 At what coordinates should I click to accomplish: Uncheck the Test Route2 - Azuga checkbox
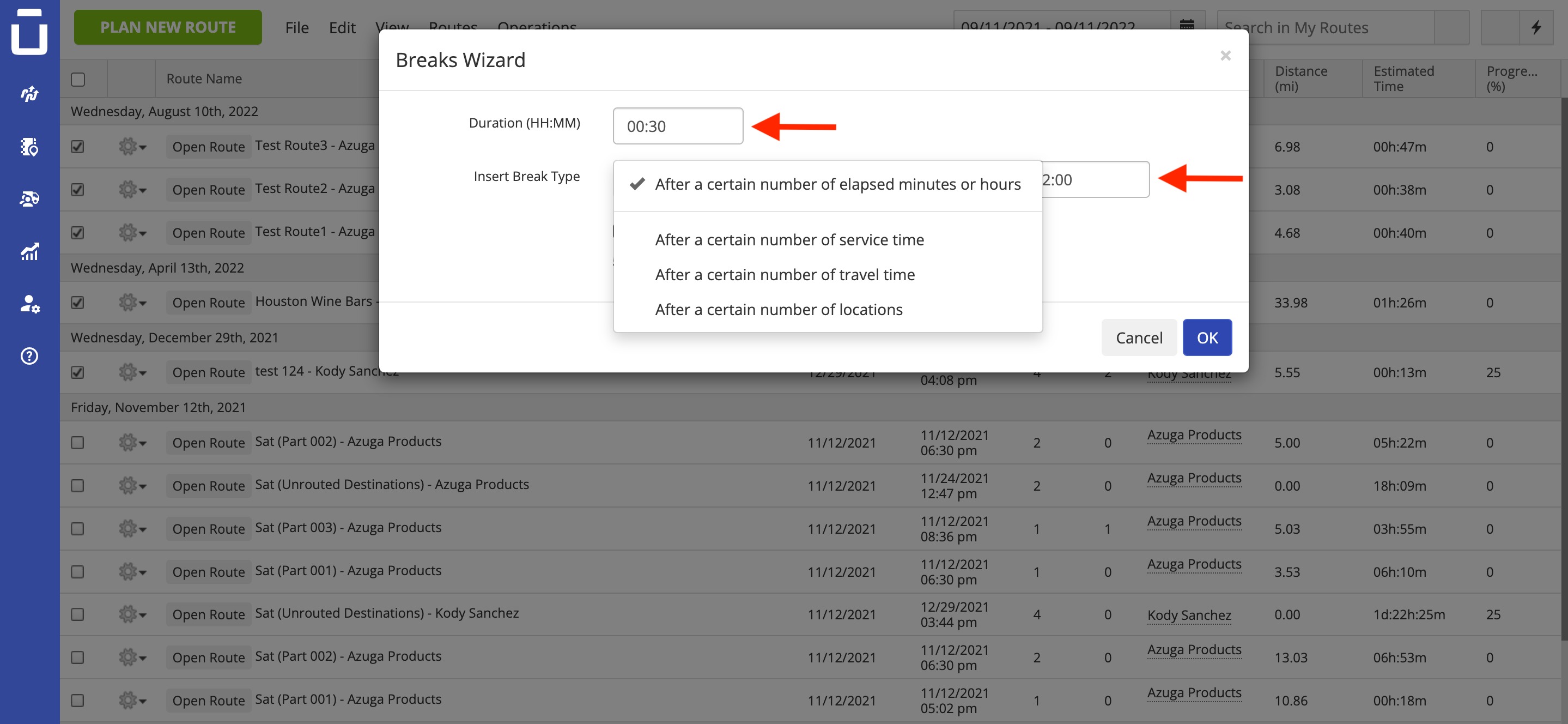(77, 190)
